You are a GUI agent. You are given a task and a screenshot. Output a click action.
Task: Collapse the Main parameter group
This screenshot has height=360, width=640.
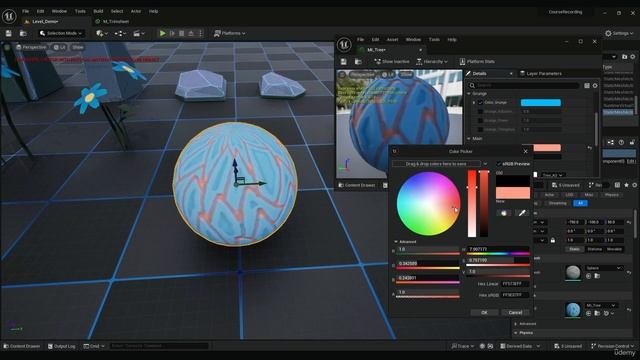click(469, 139)
